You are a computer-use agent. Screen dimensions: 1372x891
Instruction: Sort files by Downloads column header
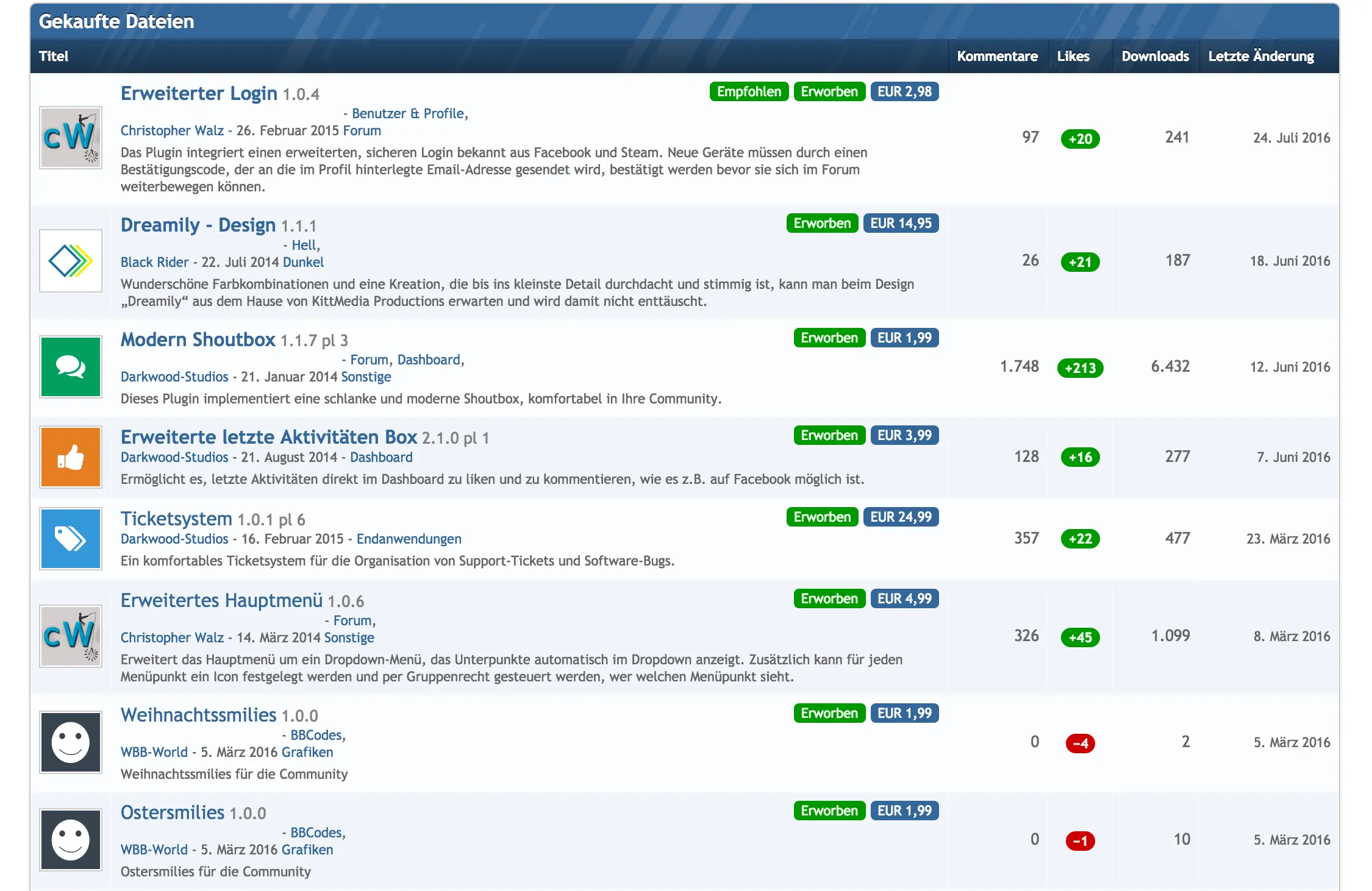1155,56
